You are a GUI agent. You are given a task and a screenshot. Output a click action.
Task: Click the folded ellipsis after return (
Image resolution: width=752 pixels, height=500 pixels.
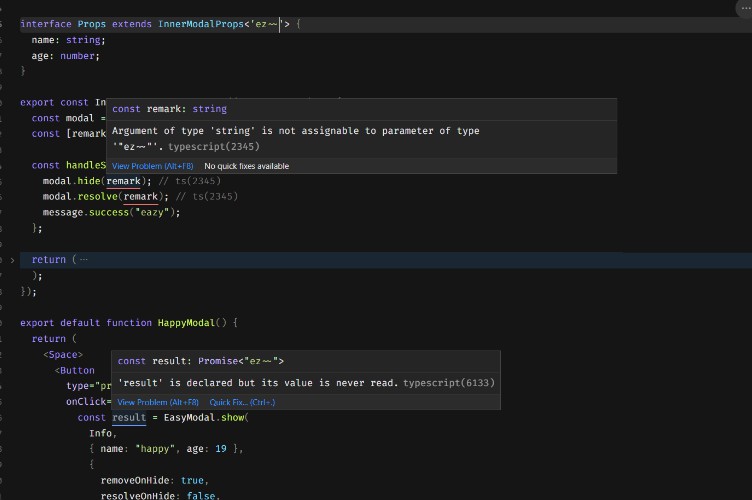[83, 260]
